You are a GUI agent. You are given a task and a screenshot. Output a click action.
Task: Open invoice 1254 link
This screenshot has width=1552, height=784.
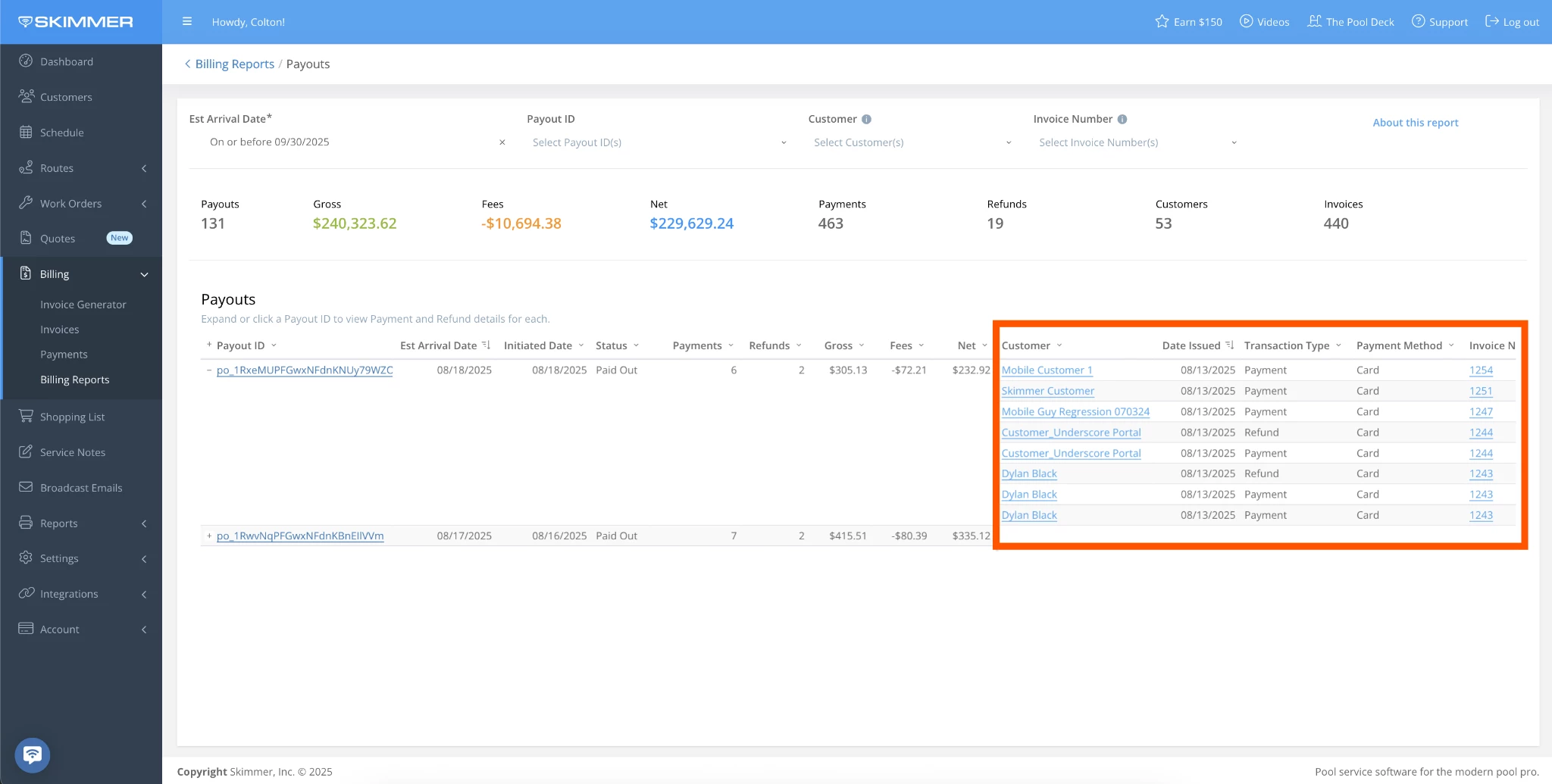[1481, 370]
